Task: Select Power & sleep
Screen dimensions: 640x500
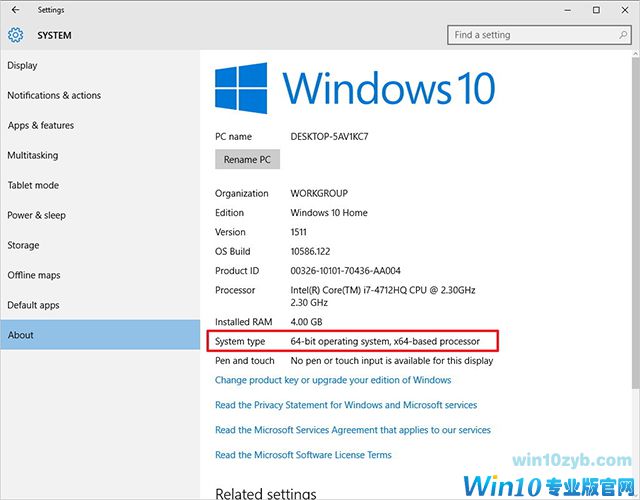Action: tap(100, 215)
